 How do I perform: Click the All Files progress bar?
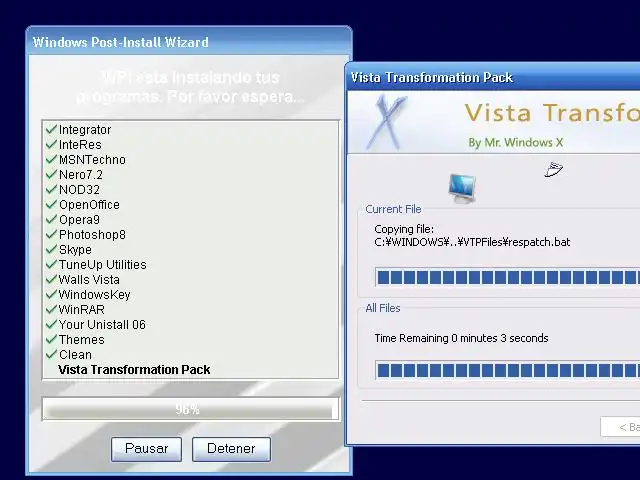click(507, 370)
